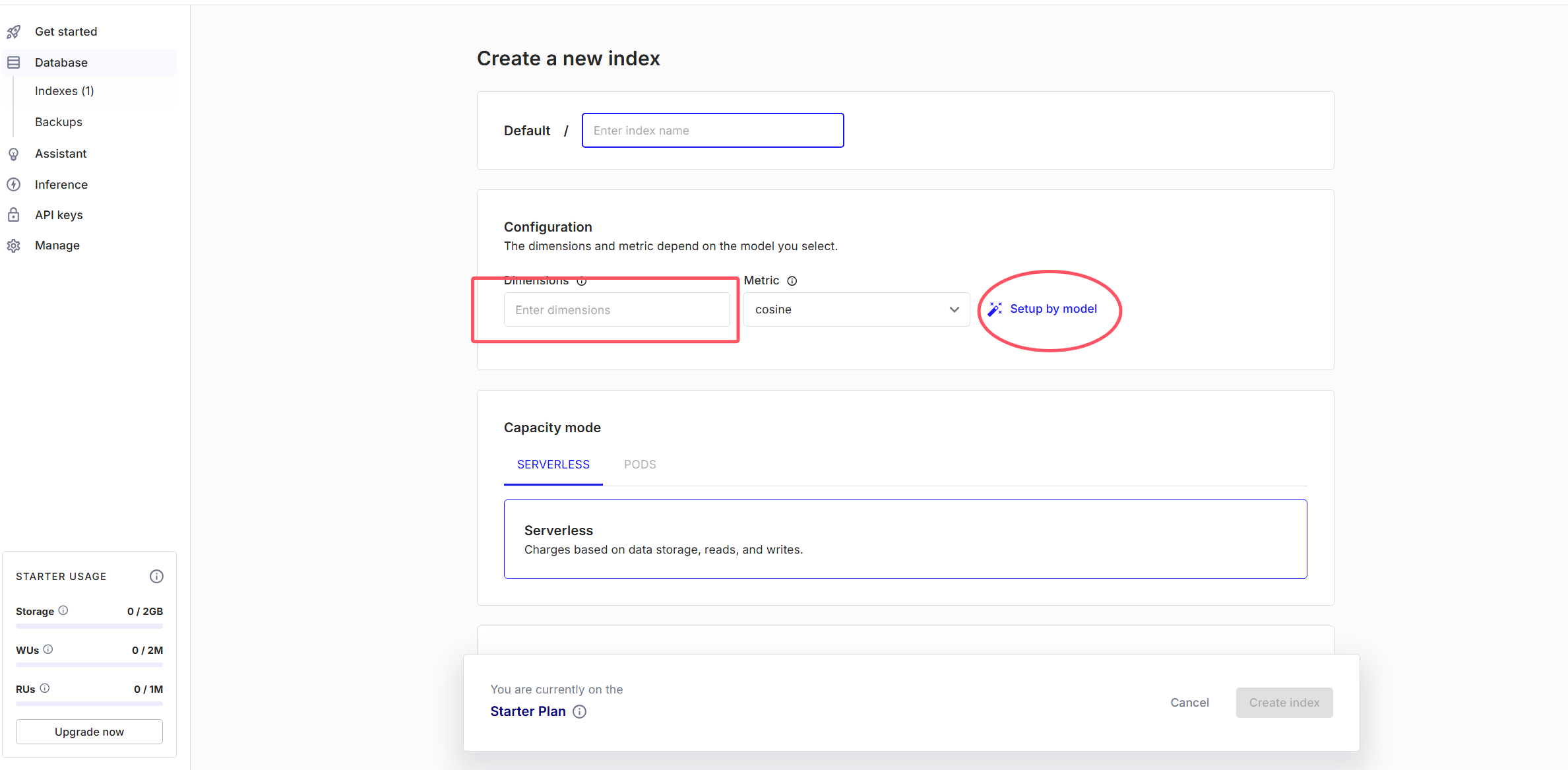This screenshot has width=1568, height=770.
Task: Focus the Enter index name field
Action: (712, 131)
